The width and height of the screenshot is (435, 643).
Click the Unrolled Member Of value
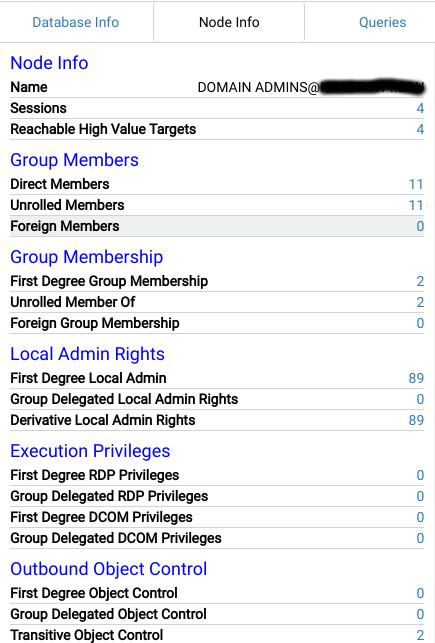tap(420, 302)
